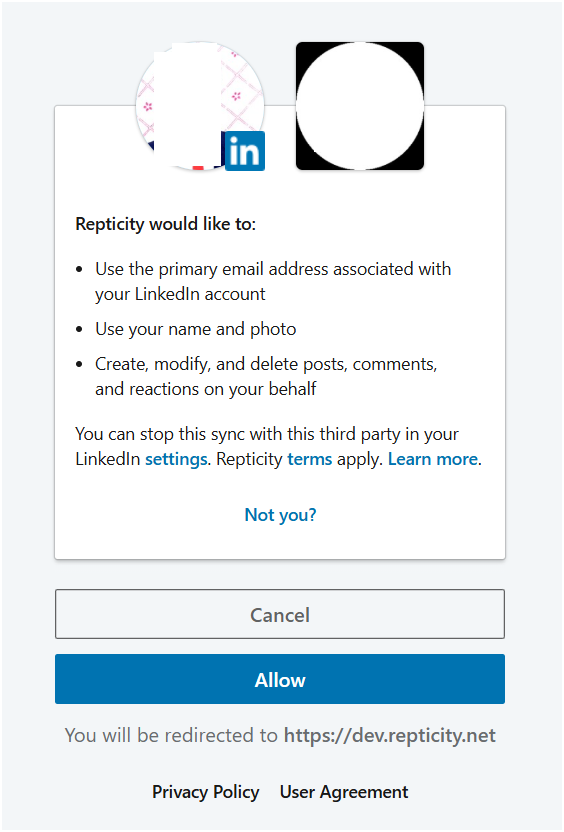
Task: Click the bullet before 'Use your name'
Action: pos(79,330)
